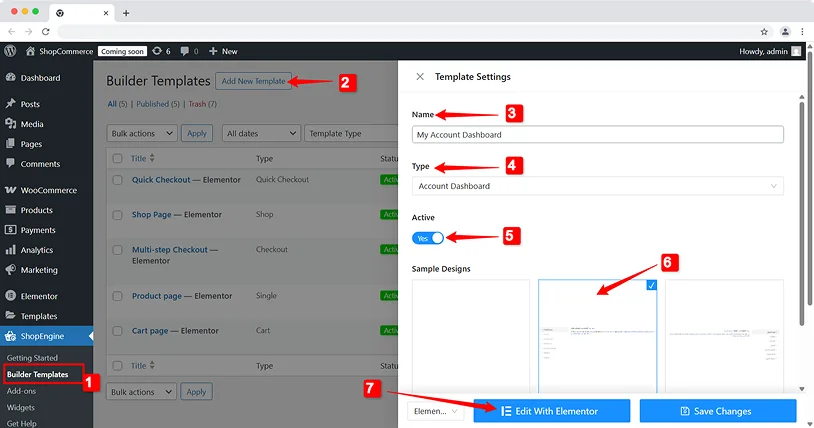Check the Product page row checkbox
The height and width of the screenshot is (428, 814).
coord(117,296)
